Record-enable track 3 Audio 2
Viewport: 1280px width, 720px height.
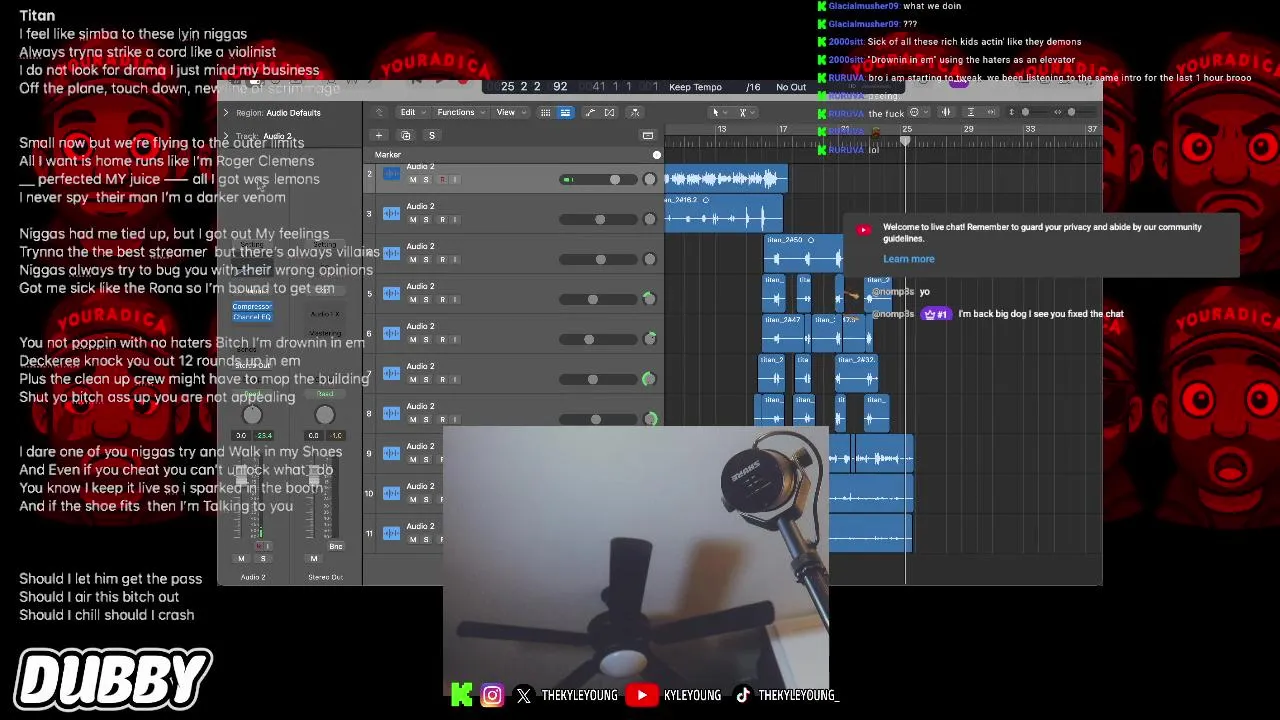click(442, 220)
